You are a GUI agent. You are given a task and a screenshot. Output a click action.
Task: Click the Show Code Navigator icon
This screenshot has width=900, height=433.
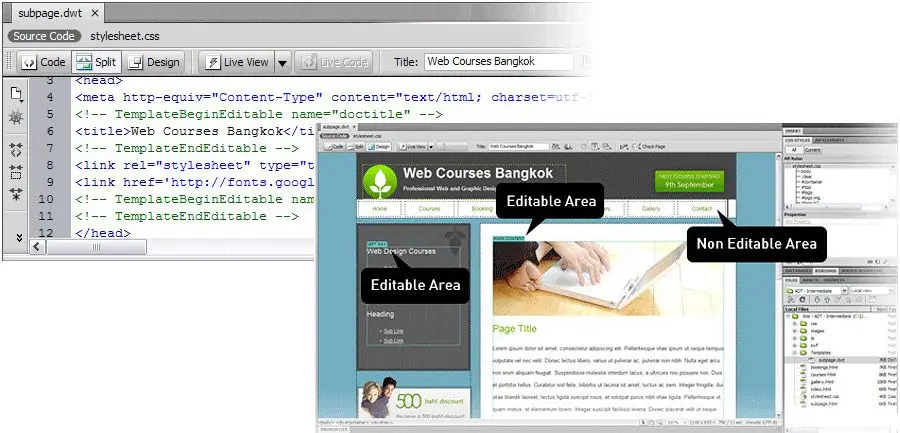(x=17, y=119)
